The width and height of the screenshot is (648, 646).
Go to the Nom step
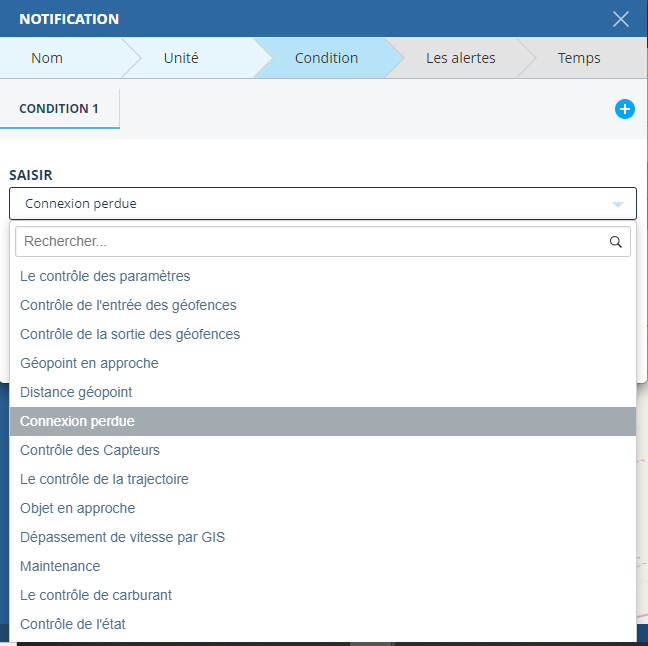tap(47, 58)
